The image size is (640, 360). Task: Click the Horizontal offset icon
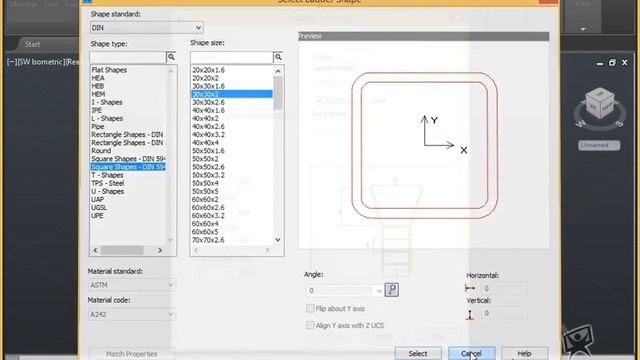[470, 288]
